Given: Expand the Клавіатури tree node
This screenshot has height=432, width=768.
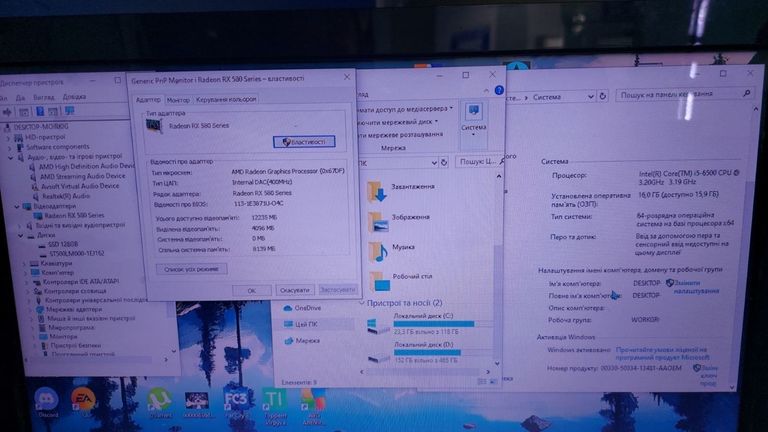Looking at the screenshot, I should pyautogui.click(x=24, y=264).
